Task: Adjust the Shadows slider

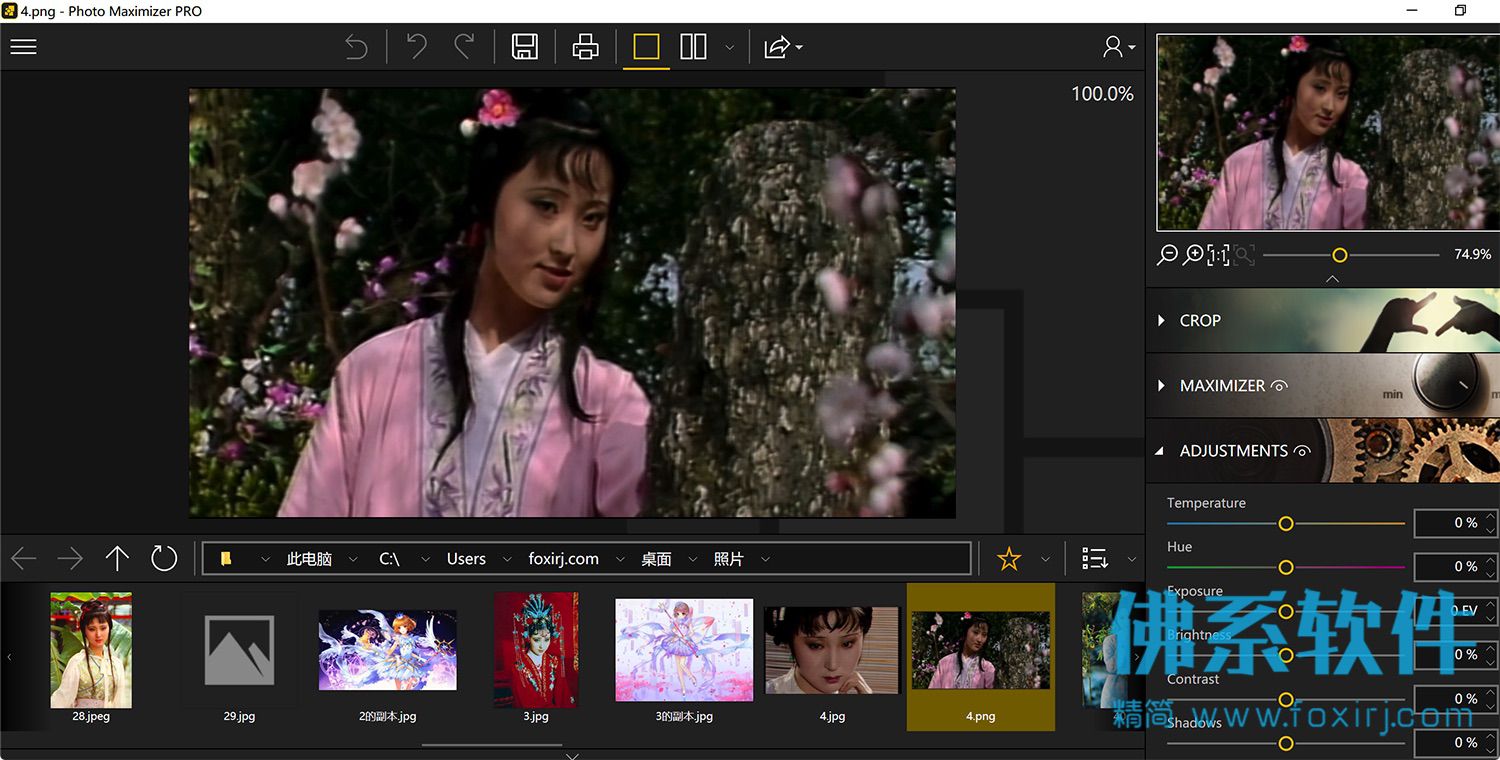Action: click(x=1286, y=743)
